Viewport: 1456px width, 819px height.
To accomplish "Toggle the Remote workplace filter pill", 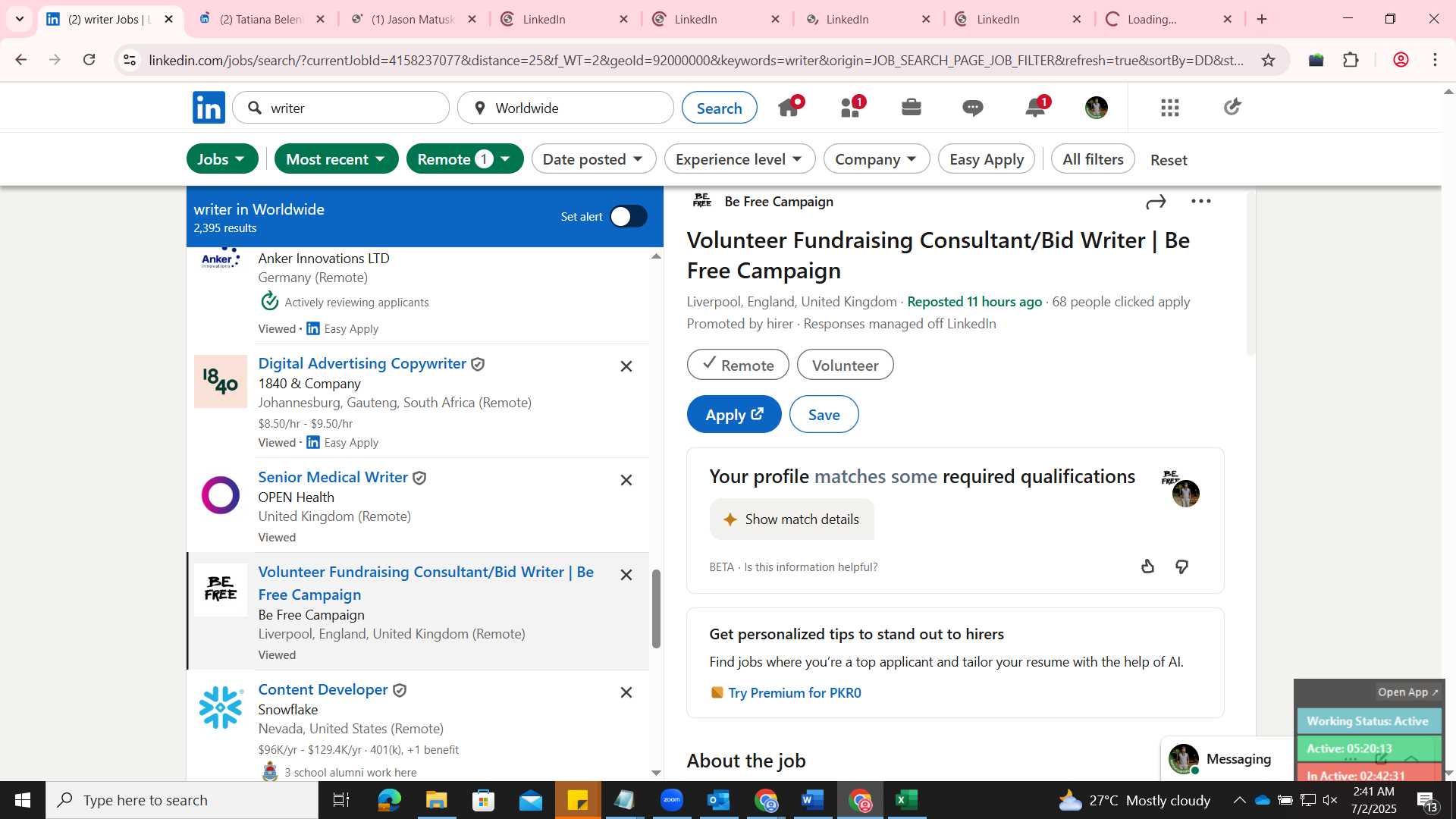I will 738,365.
